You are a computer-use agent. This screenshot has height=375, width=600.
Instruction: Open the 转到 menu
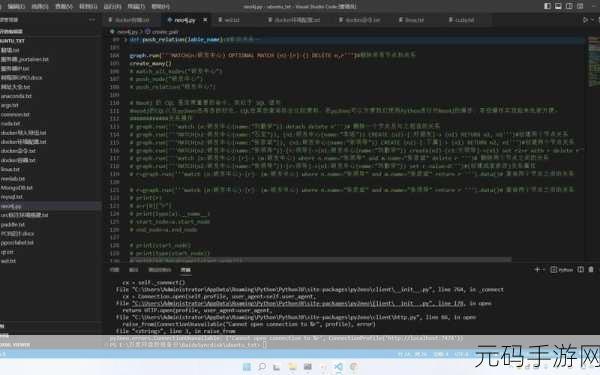[88, 7]
